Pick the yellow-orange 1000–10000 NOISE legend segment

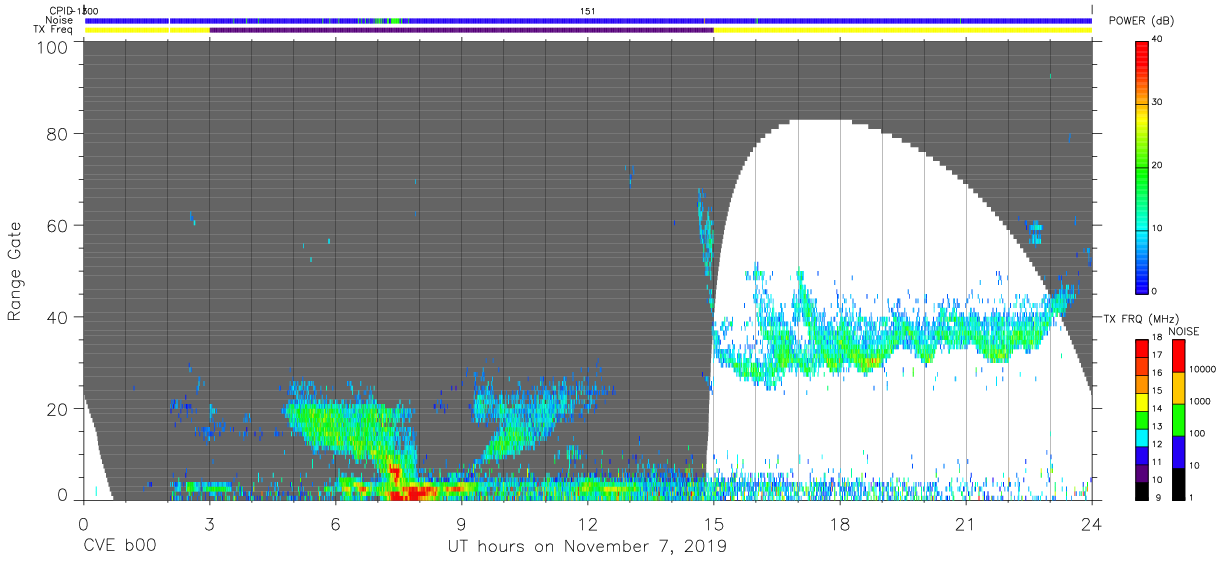point(1178,387)
